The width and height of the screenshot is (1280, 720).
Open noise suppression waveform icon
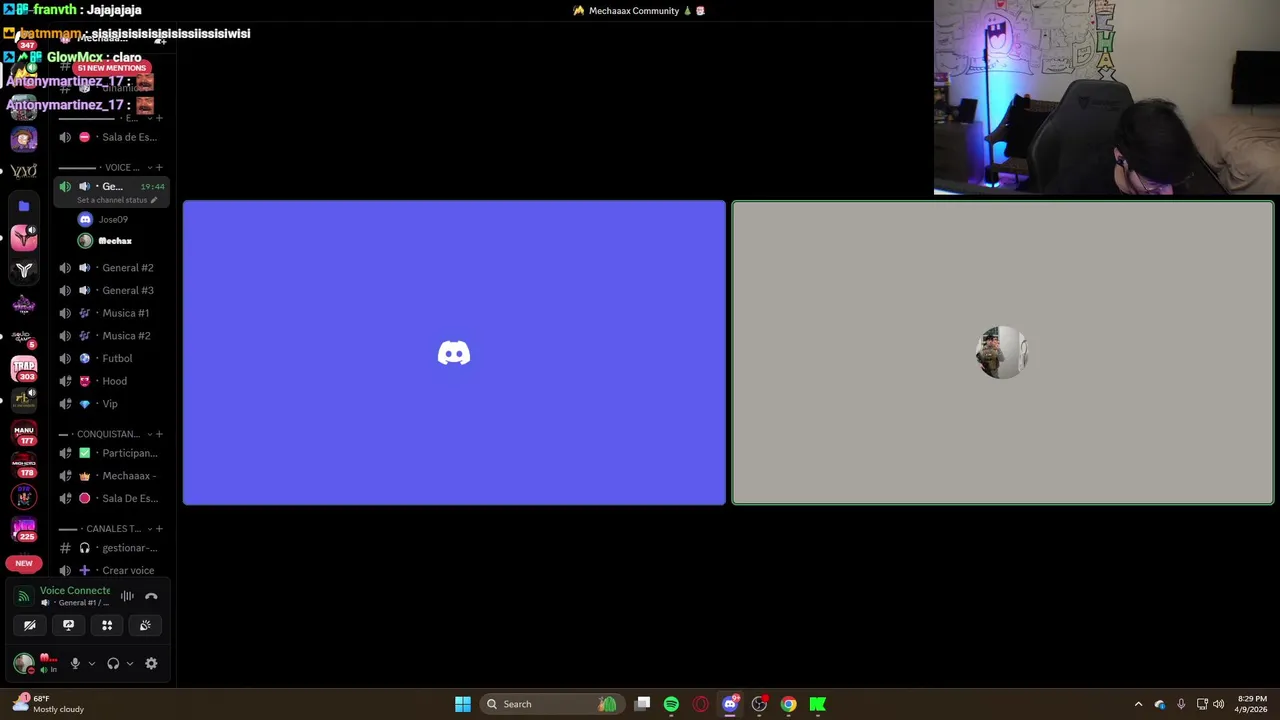(x=127, y=596)
